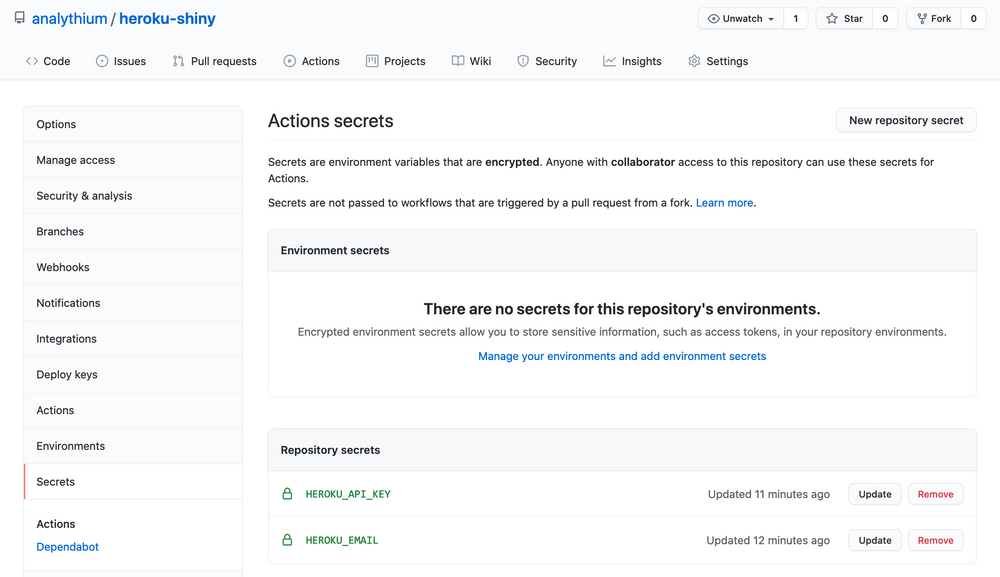
Task: Click the lock icon next to HEROKU_EMAIL
Action: click(288, 539)
